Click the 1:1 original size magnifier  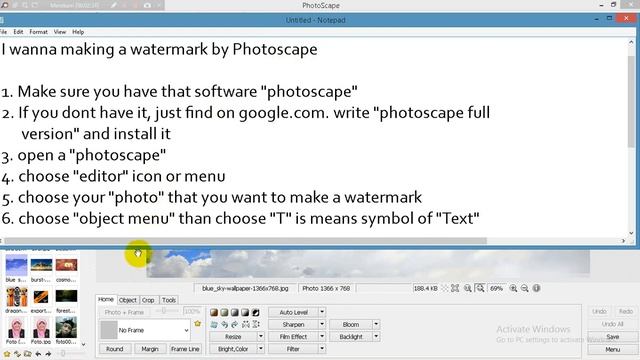468,289
